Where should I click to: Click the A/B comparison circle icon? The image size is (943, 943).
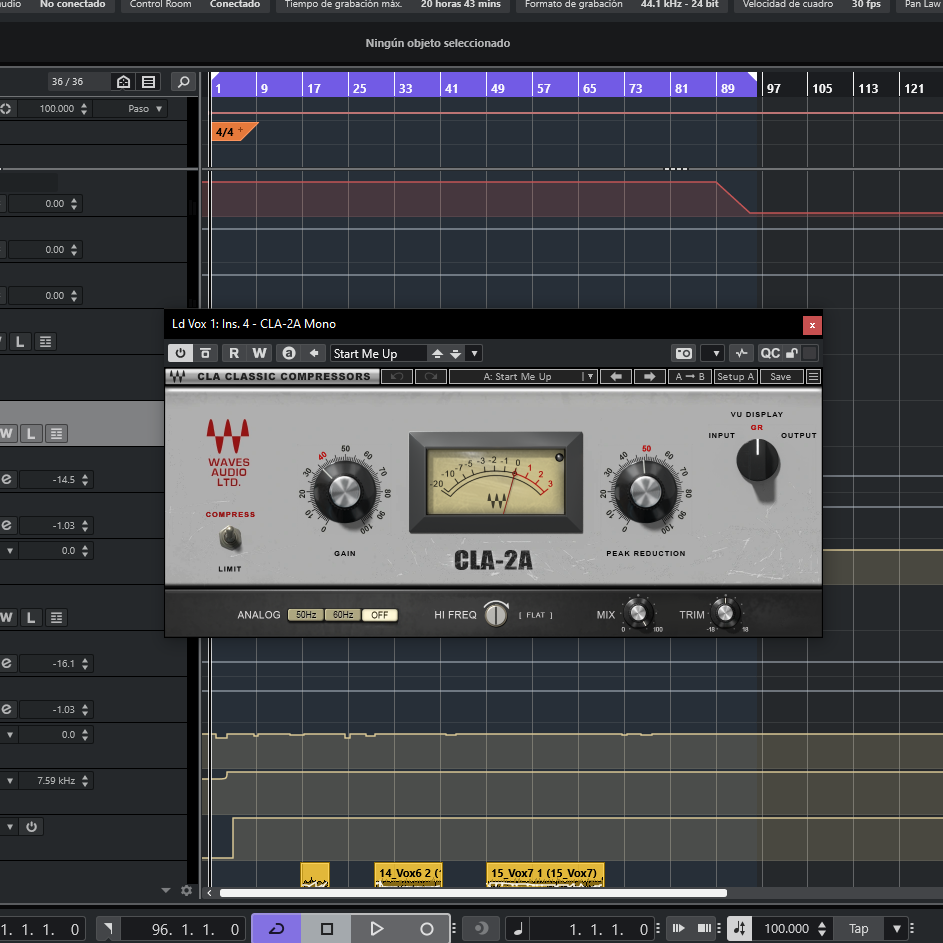point(289,353)
